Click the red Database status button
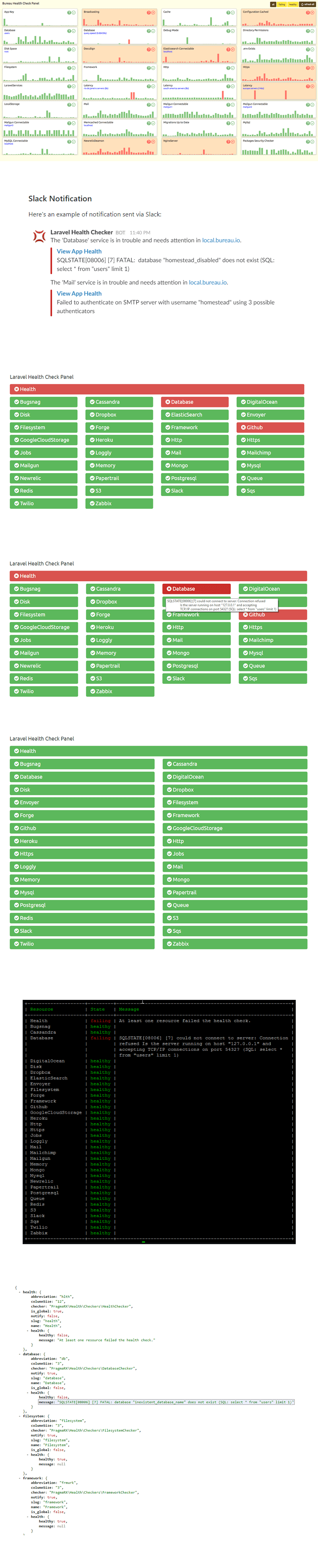 click(194, 402)
